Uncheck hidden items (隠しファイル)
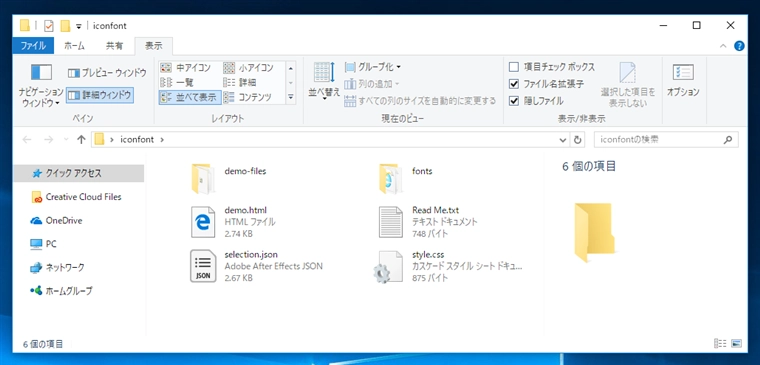Screen dimensions: 760x365 click(537, 101)
